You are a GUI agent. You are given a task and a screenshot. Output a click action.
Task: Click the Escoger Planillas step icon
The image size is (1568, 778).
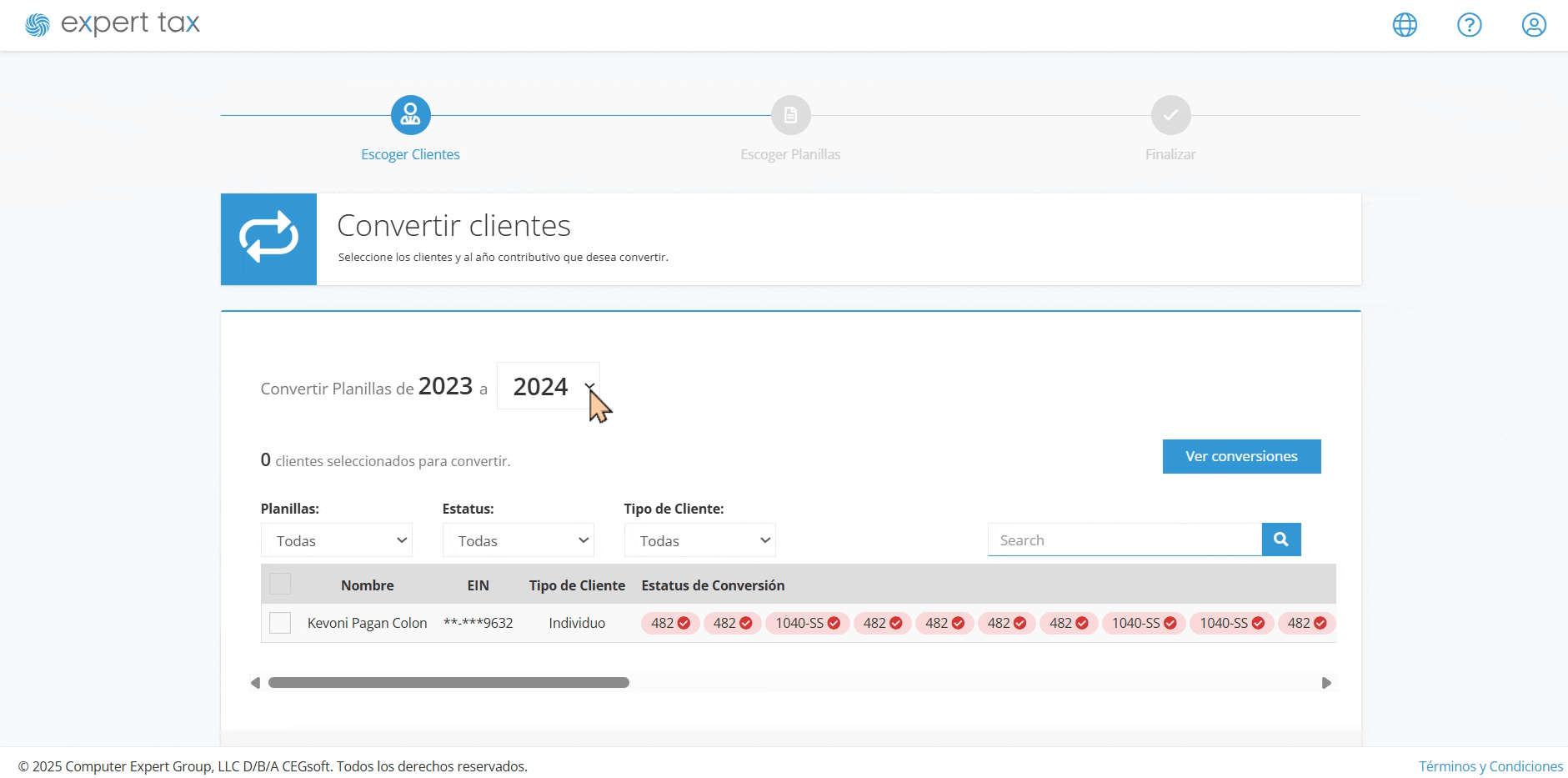click(790, 115)
